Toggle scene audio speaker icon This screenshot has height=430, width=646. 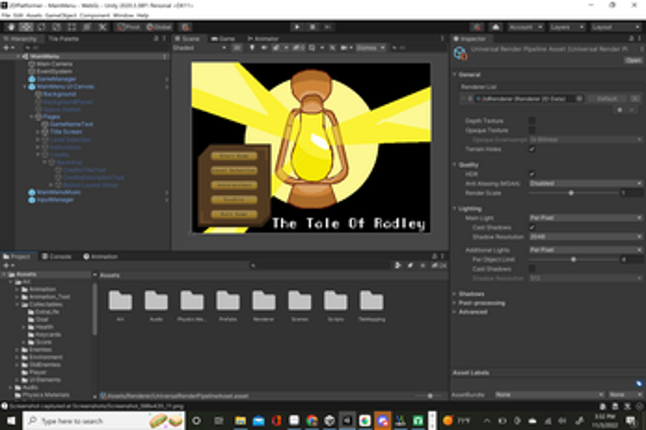click(x=264, y=48)
